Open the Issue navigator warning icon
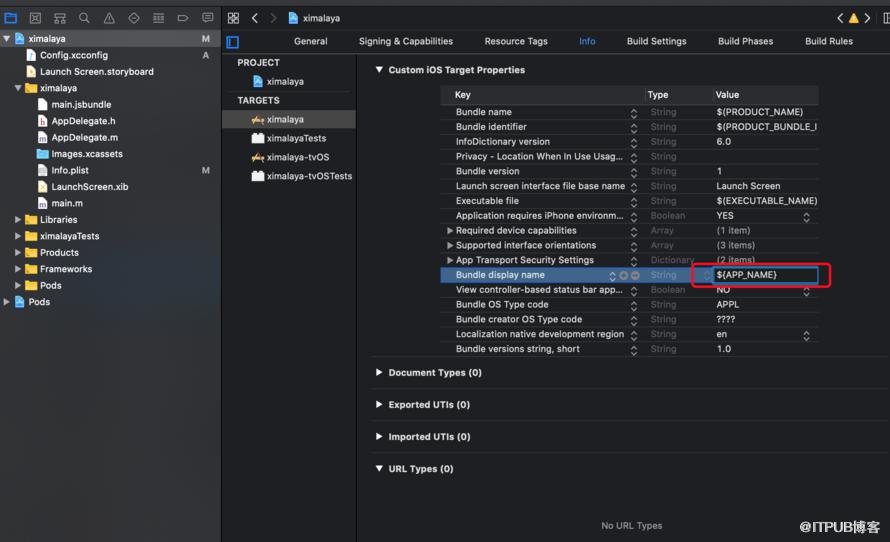Viewport: 890px width, 542px height. (109, 18)
